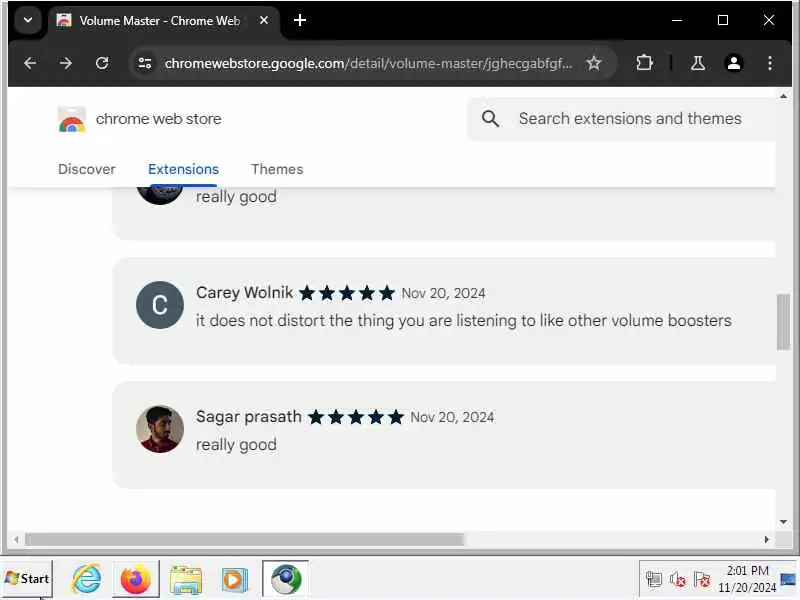Click Sagar prasath's 'really good' review text
The width and height of the screenshot is (800, 600).
point(236,445)
